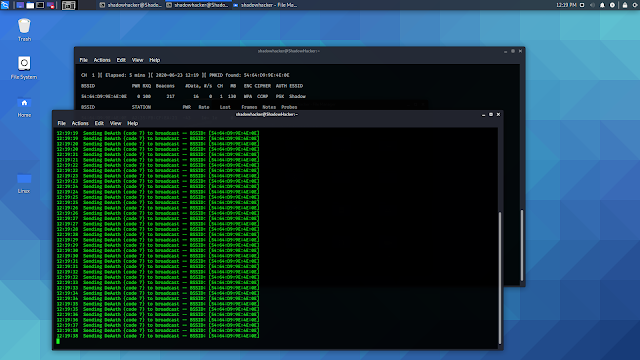Click the back terminal vertical scrollbar
The width and height of the screenshot is (640, 360).
click(x=522, y=245)
